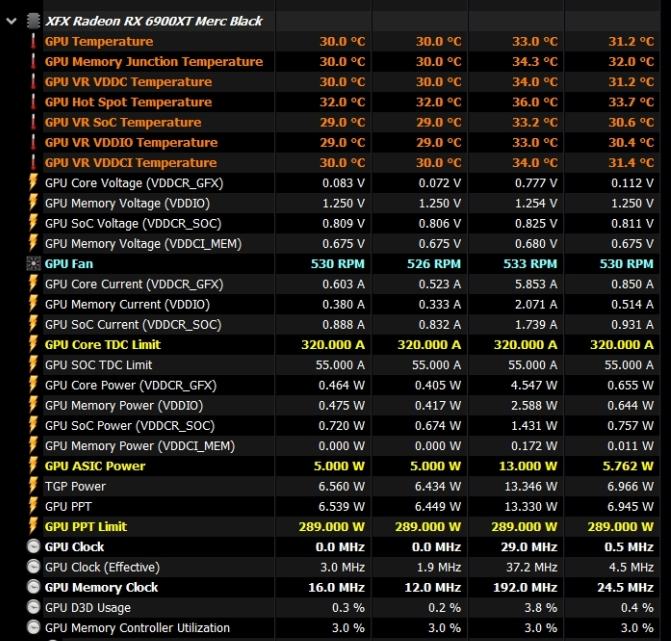Select the GPU D3D Usage label
This screenshot has height=641, width=671.
pos(88,608)
